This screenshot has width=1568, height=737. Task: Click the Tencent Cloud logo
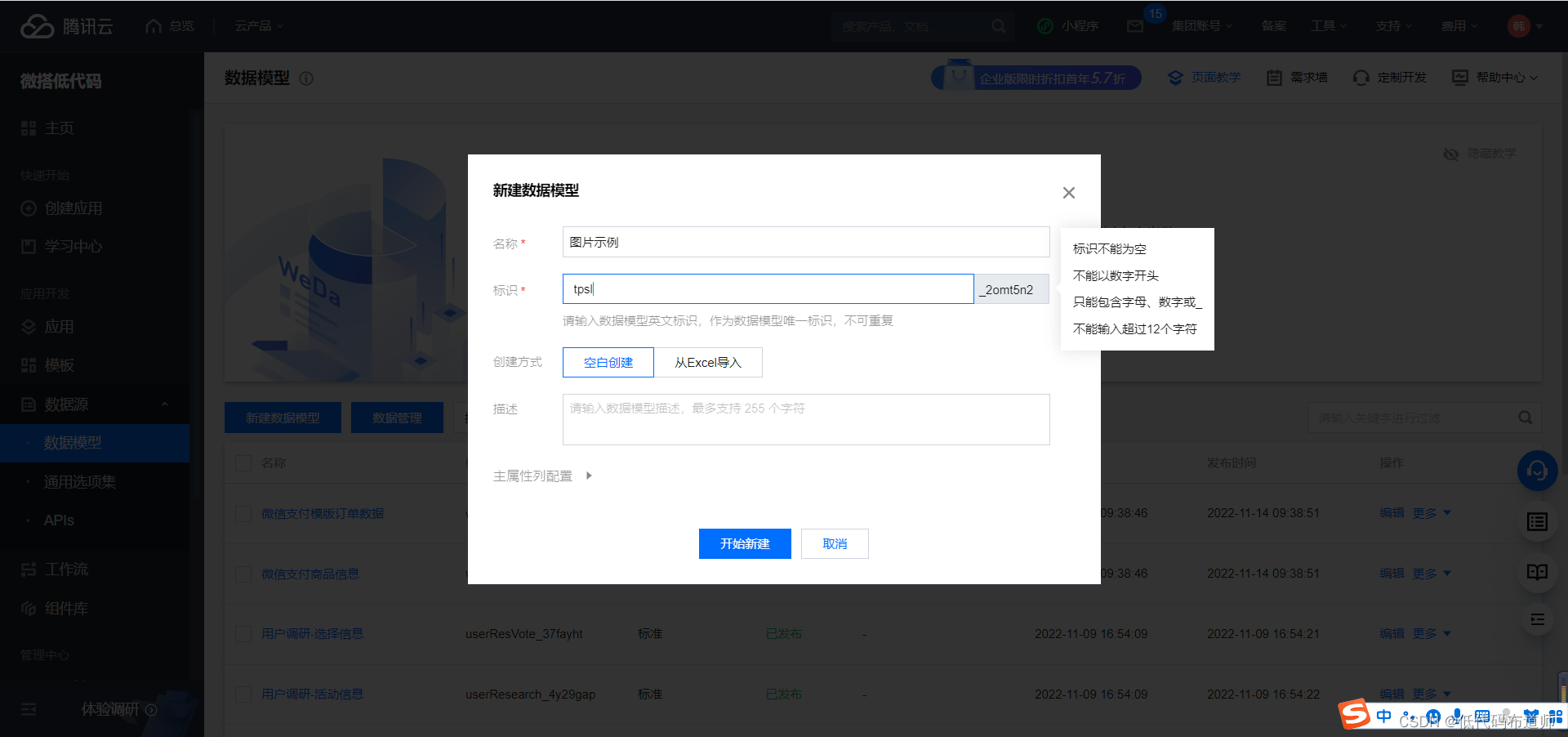(x=66, y=26)
